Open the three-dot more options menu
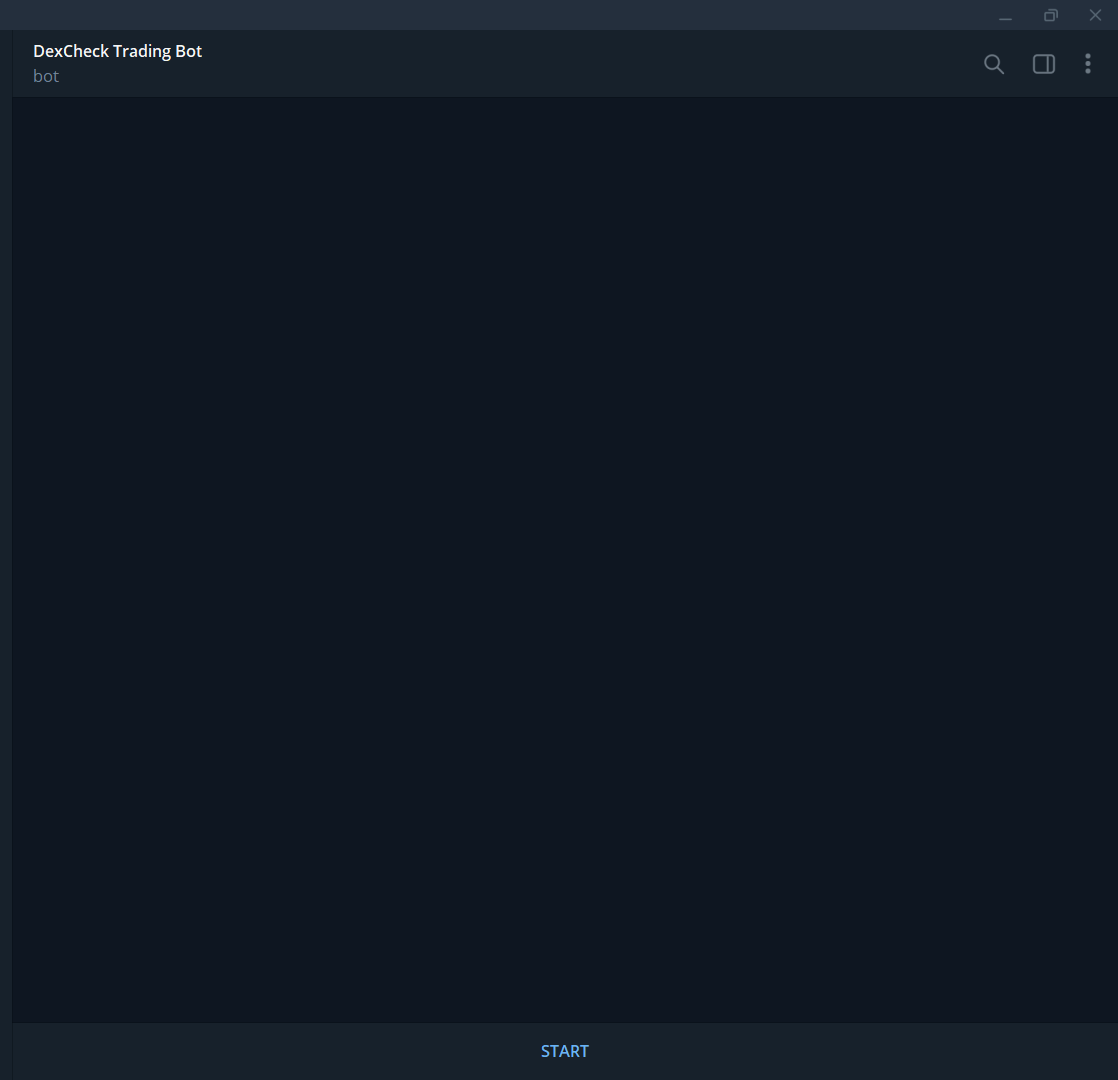The height and width of the screenshot is (1080, 1118). click(x=1087, y=63)
